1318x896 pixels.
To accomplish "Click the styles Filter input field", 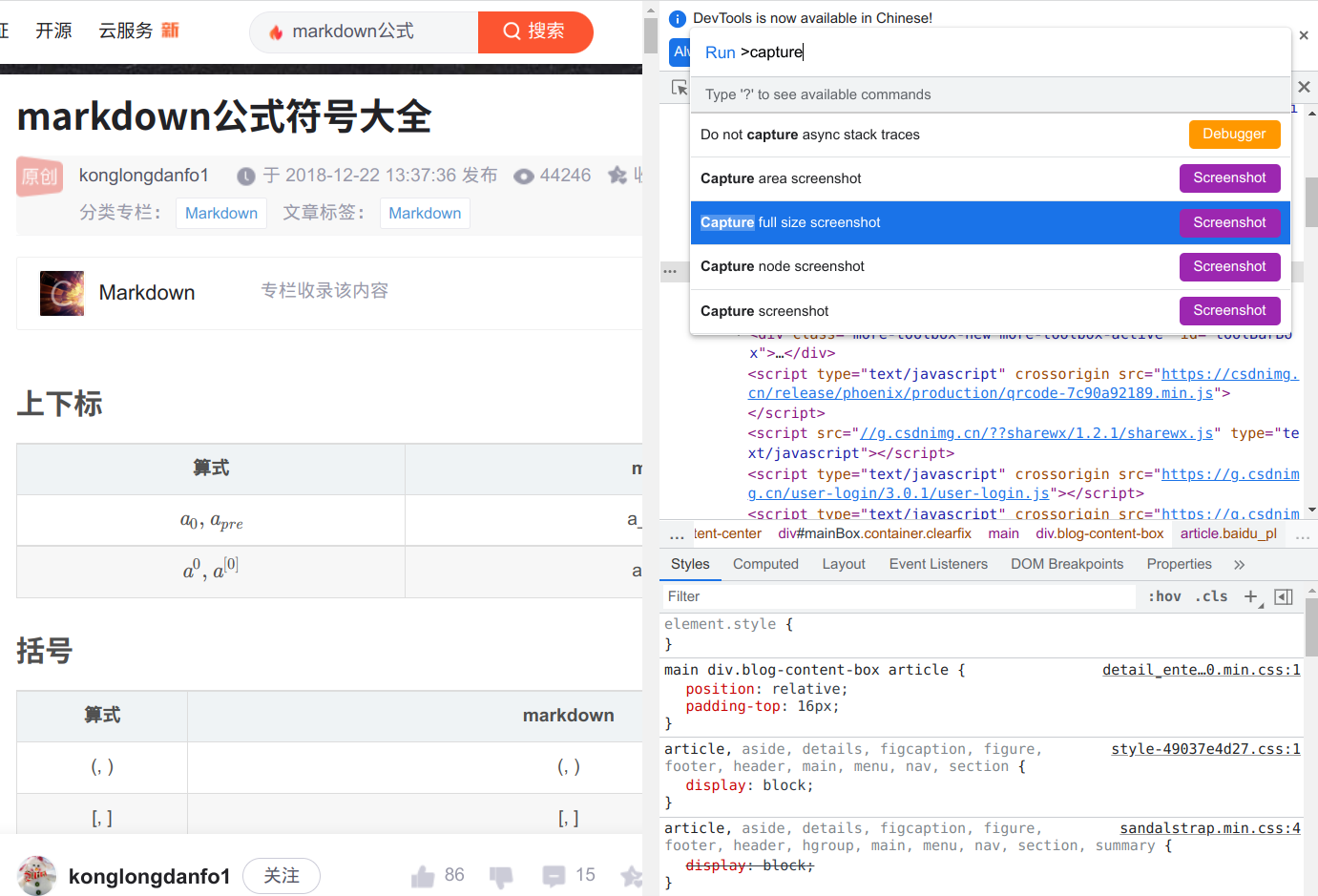I will [x=899, y=596].
